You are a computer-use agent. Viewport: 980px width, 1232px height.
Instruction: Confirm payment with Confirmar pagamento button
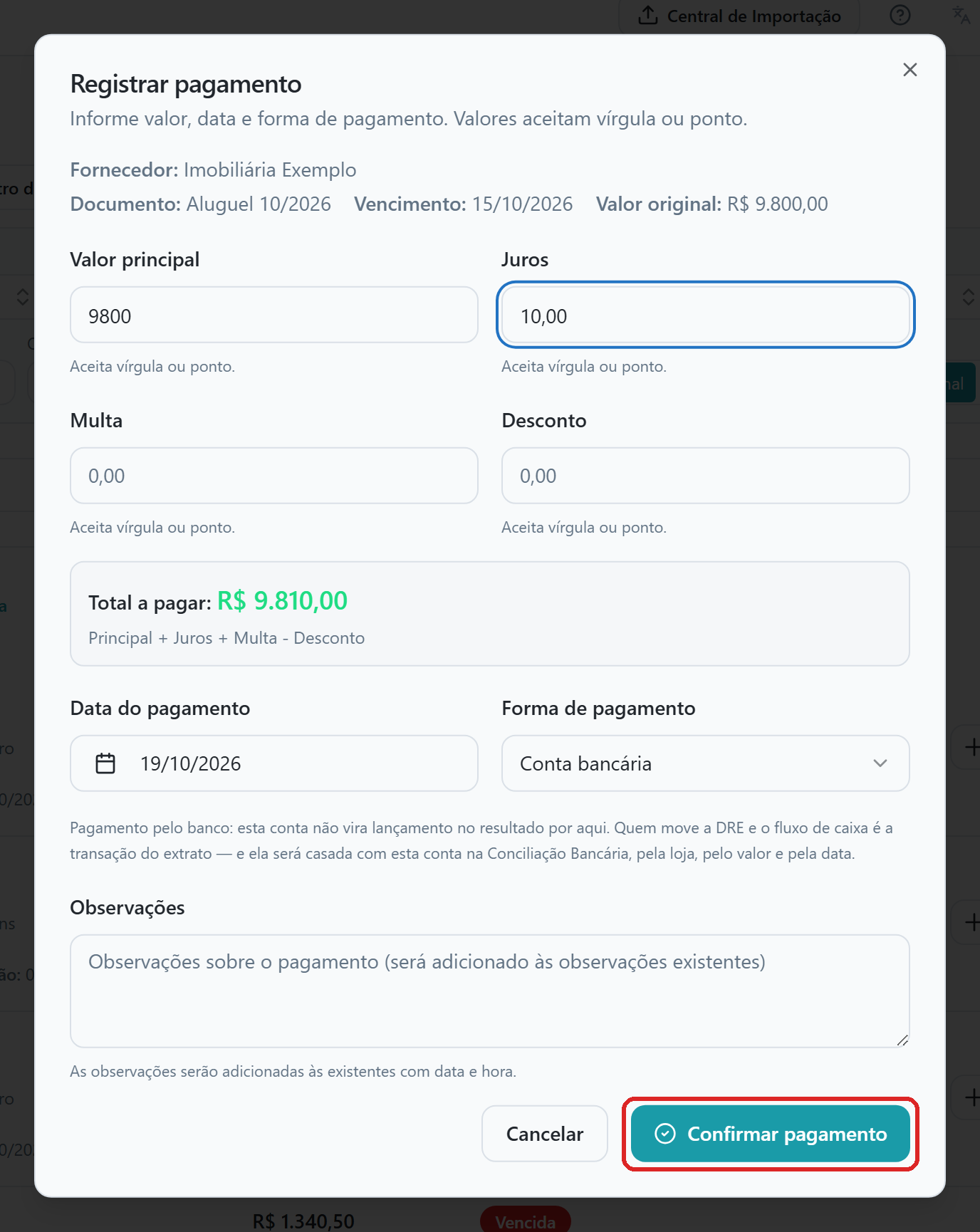(770, 1134)
